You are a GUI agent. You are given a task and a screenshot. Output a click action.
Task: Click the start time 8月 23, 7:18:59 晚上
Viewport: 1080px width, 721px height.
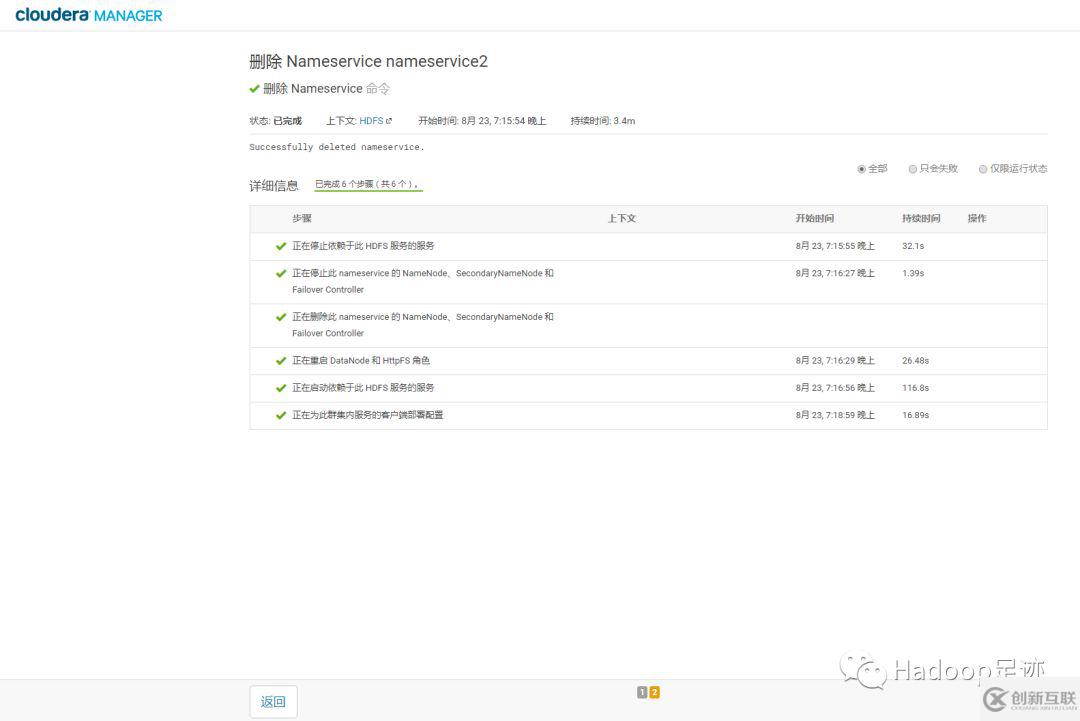(835, 415)
